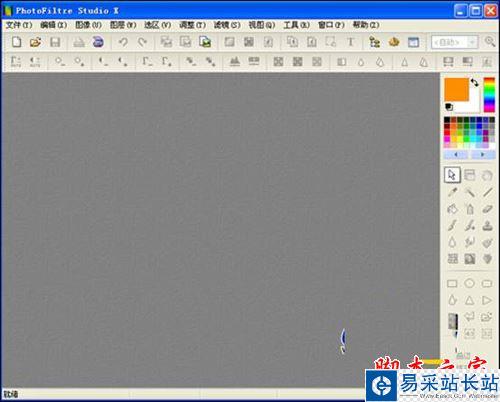The width and height of the screenshot is (500, 402).
Task: Undo the last action with the Undo arrow
Action: click(123, 42)
